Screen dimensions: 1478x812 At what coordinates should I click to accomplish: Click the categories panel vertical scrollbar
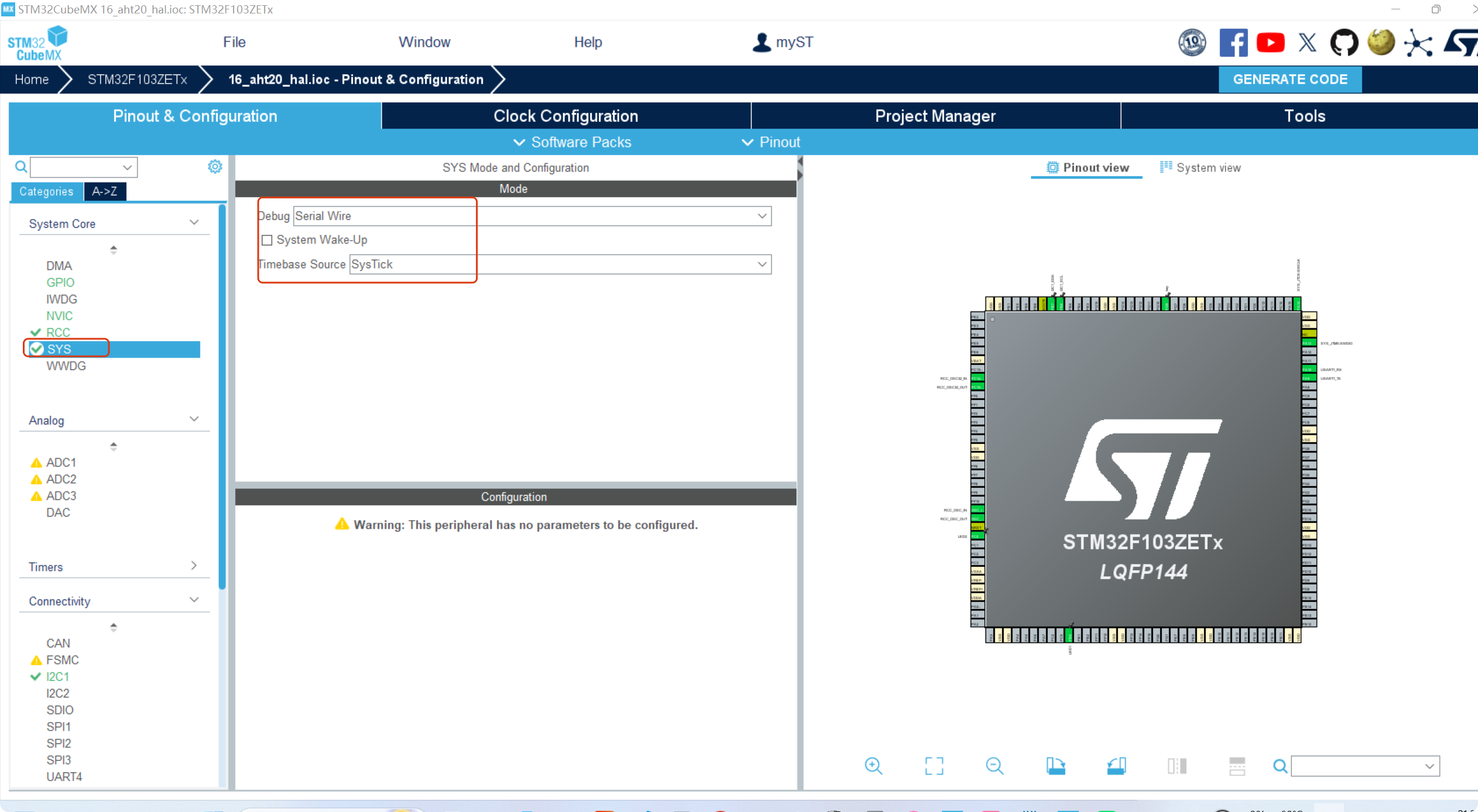(x=222, y=397)
